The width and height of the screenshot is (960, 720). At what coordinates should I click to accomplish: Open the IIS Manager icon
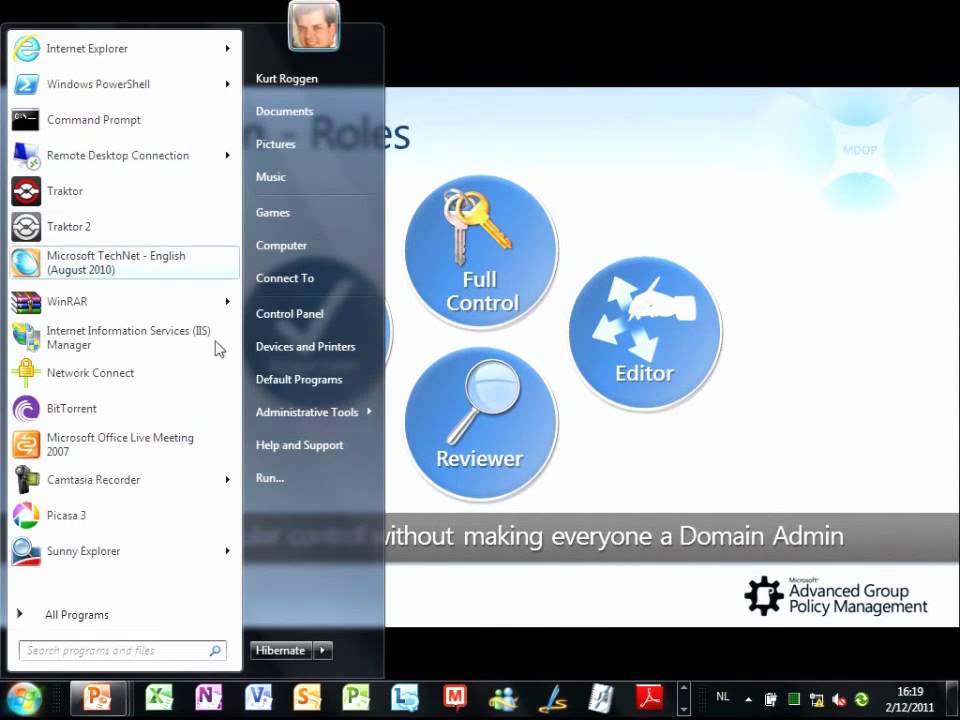tap(26, 337)
